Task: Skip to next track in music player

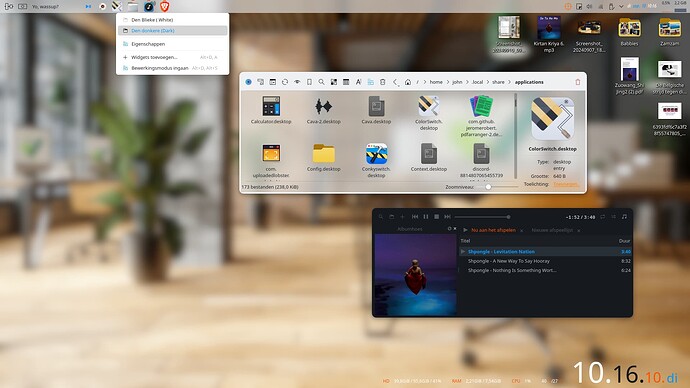Action: 447,217
